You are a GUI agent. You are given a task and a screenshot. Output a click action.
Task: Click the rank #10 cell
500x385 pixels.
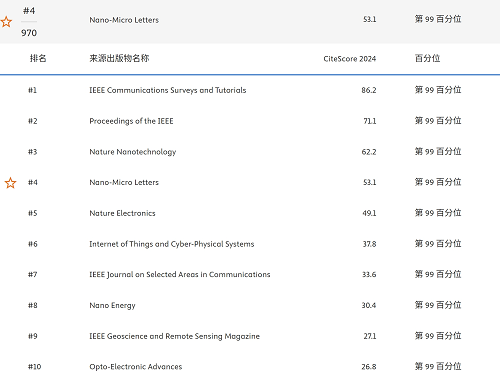(34, 367)
